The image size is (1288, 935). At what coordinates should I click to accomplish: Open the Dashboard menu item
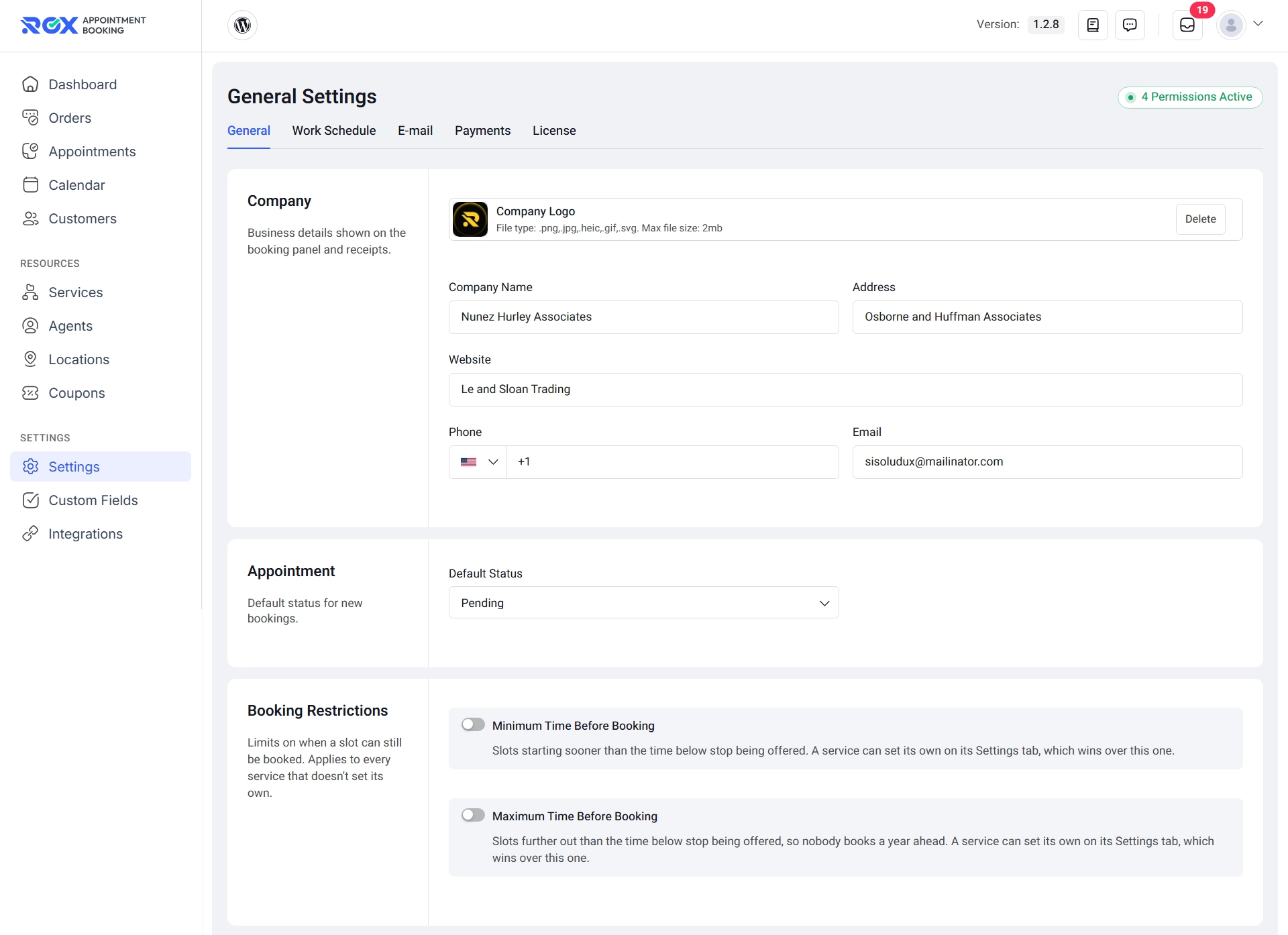point(101,85)
